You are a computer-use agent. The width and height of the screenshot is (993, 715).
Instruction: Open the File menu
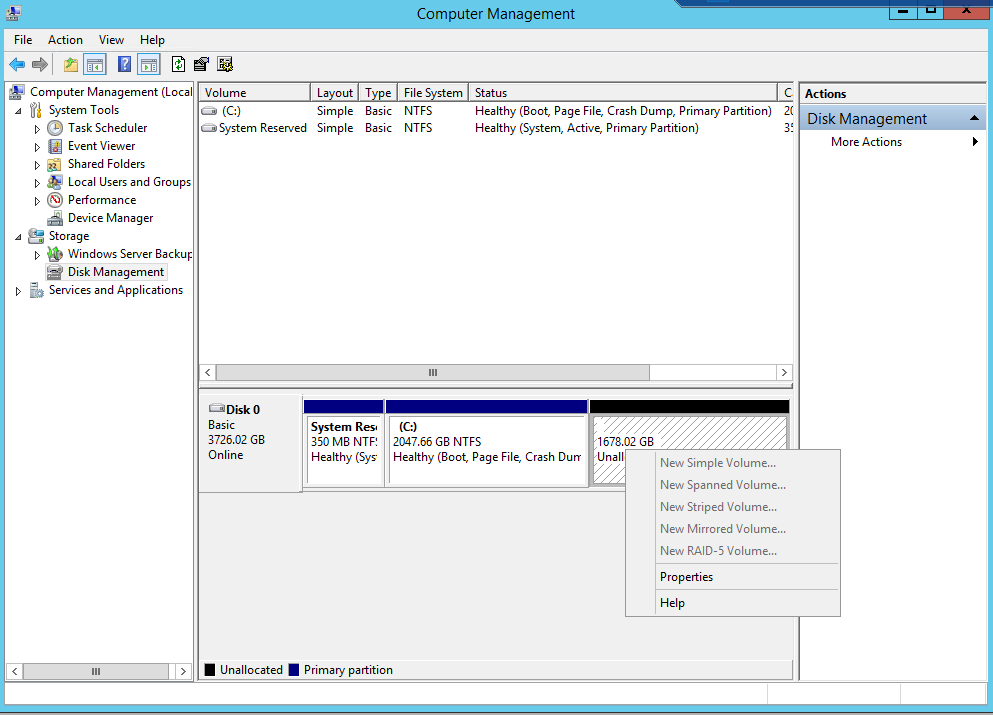click(23, 40)
